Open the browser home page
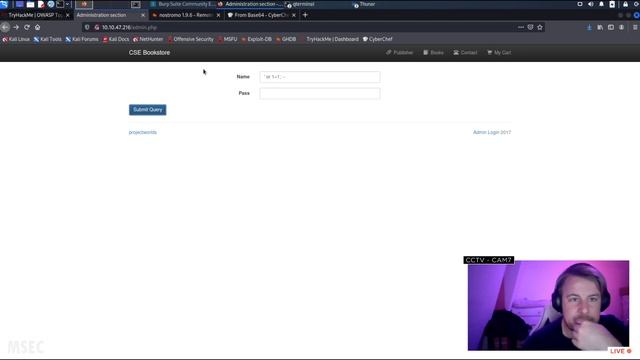 38,27
